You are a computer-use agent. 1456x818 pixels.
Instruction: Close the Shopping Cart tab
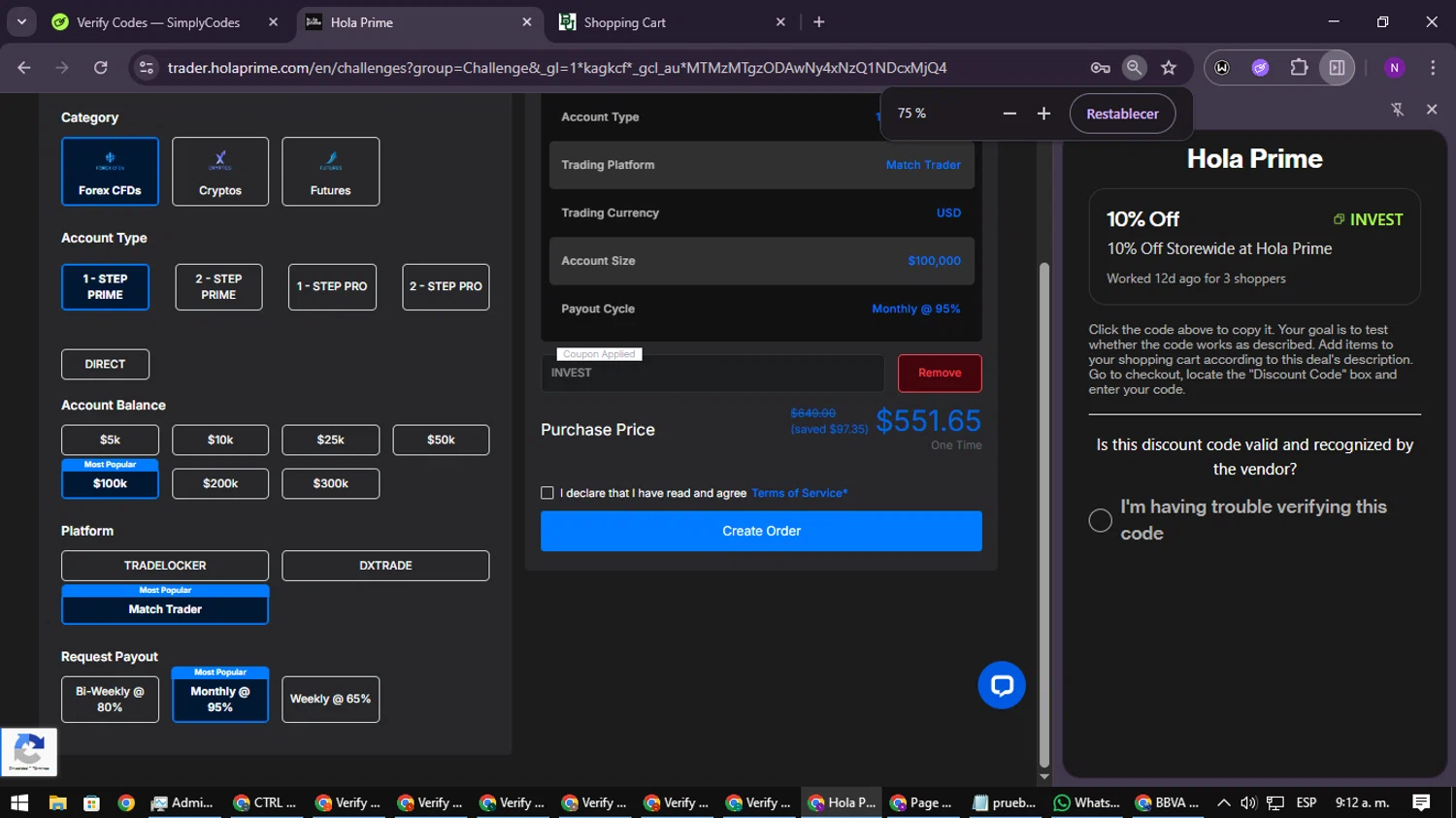coord(780,22)
